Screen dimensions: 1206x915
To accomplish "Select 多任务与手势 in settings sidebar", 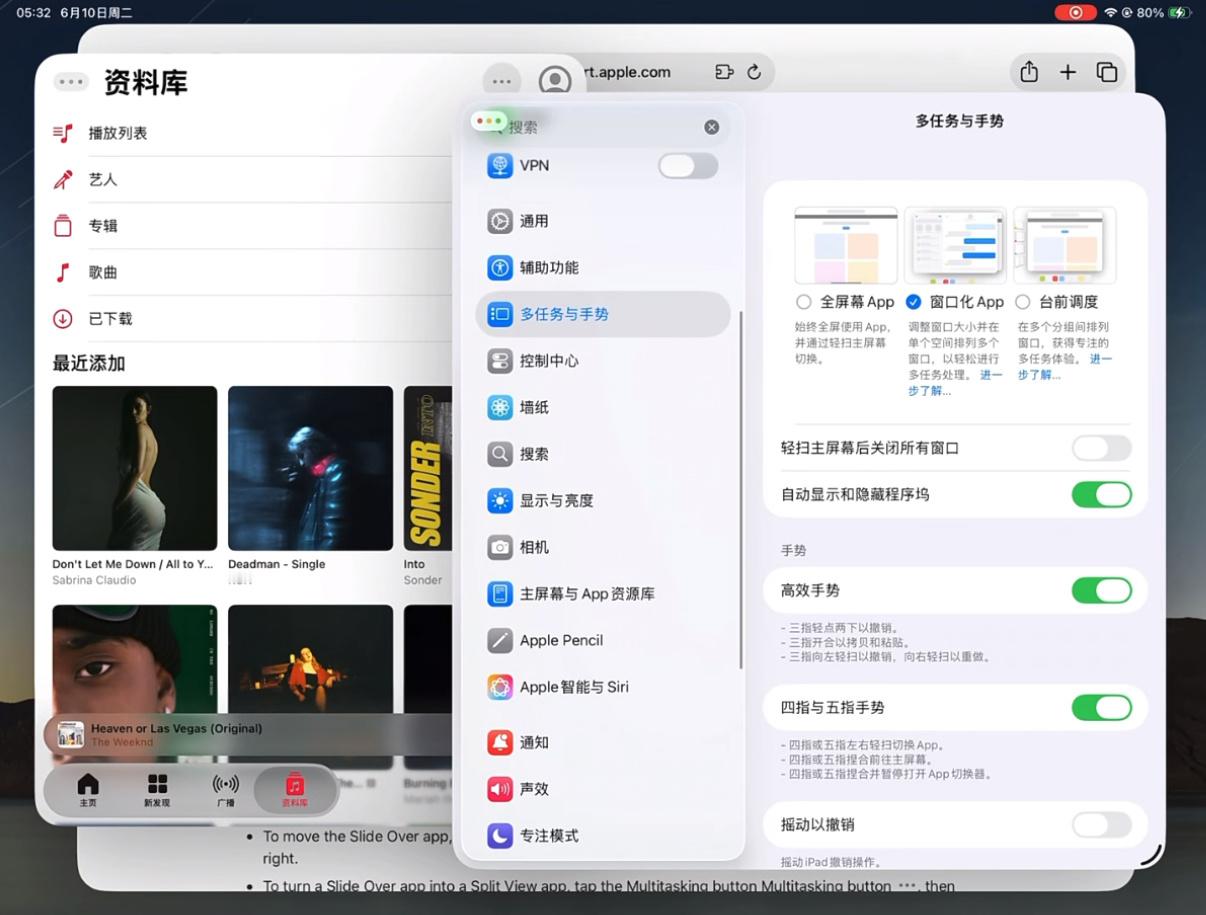I will [603, 314].
